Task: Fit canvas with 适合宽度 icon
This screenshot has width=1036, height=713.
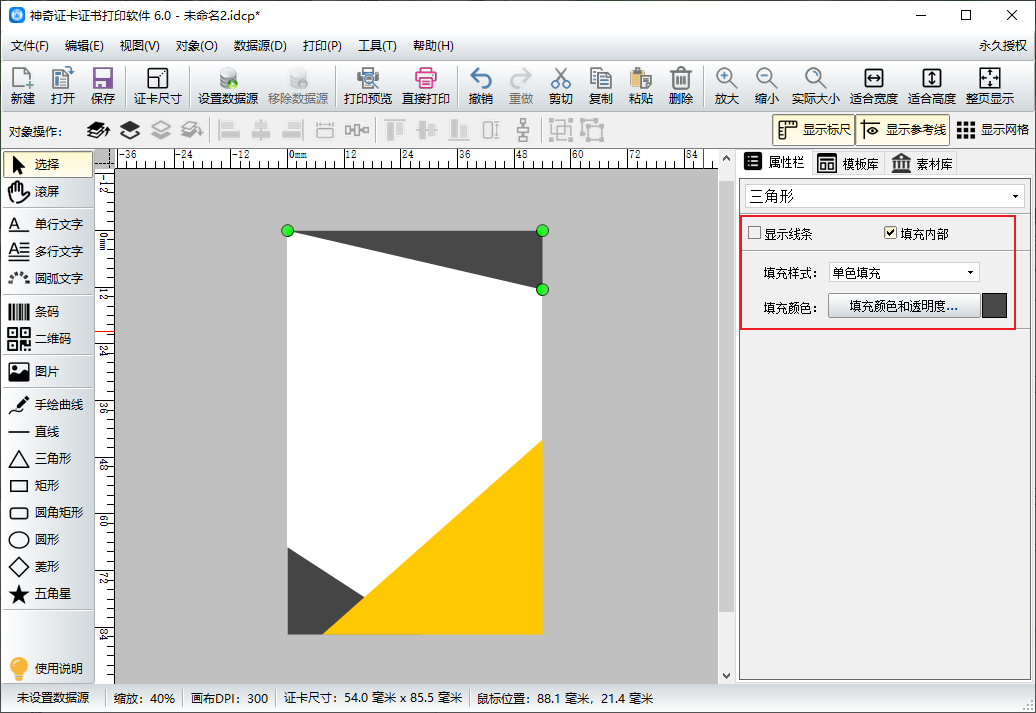Action: point(873,86)
